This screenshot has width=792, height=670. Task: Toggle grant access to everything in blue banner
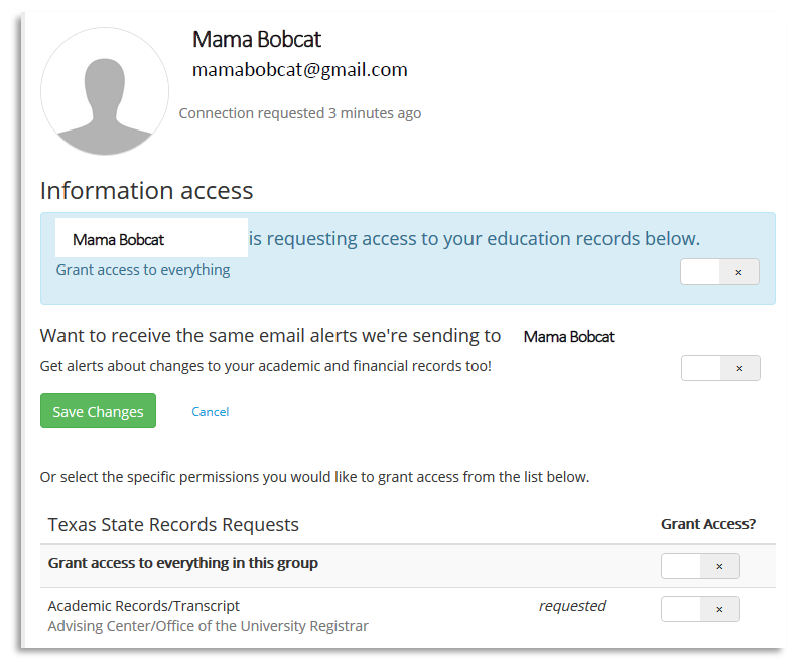719,272
